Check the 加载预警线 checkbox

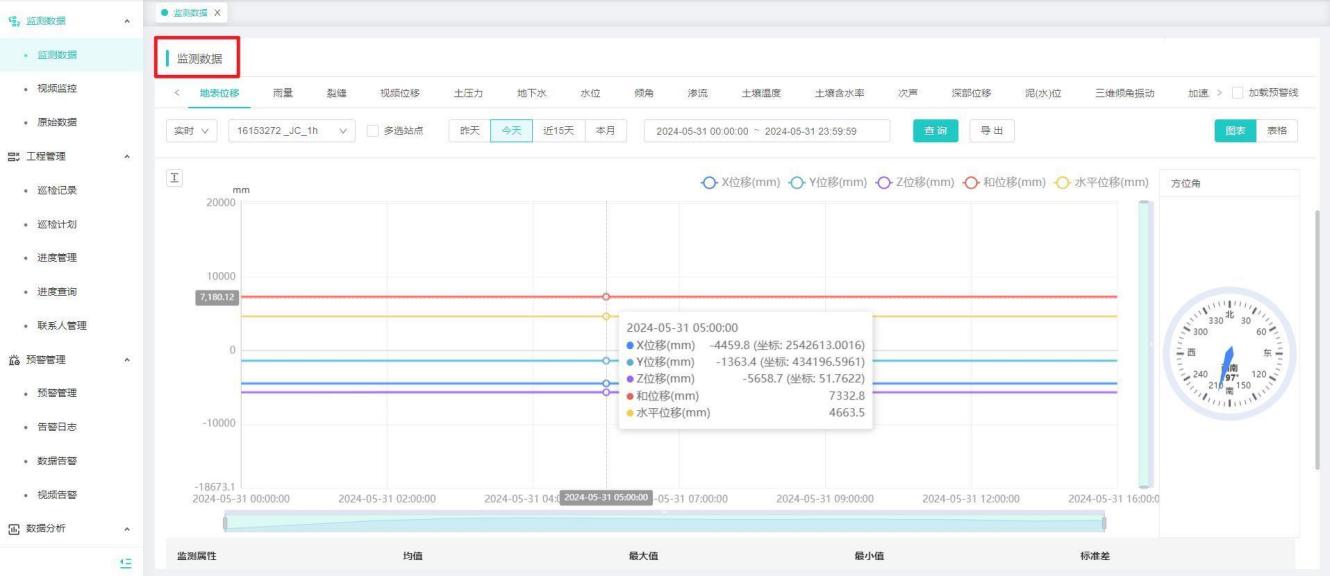(1238, 93)
